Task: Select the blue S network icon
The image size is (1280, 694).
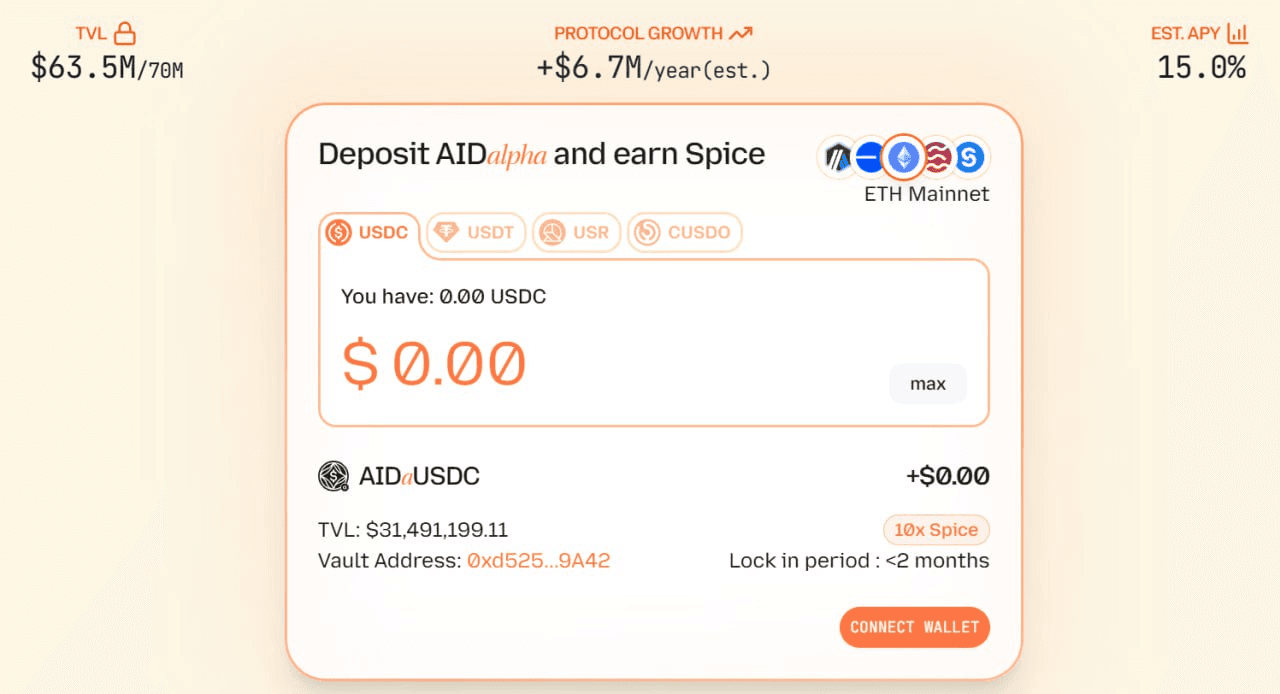Action: point(969,157)
